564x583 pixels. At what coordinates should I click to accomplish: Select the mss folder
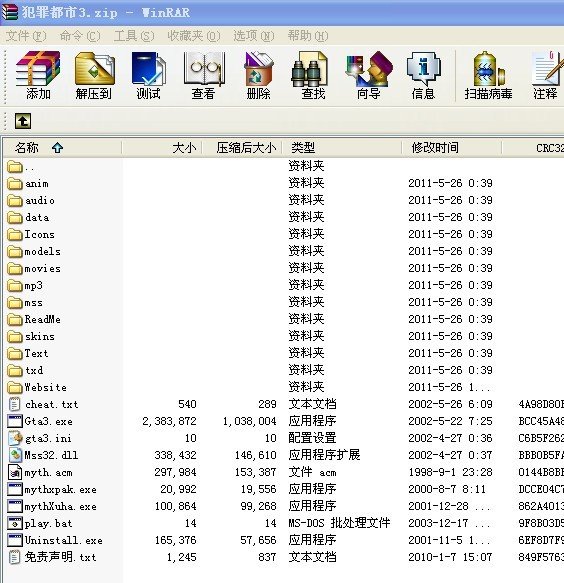(25, 303)
